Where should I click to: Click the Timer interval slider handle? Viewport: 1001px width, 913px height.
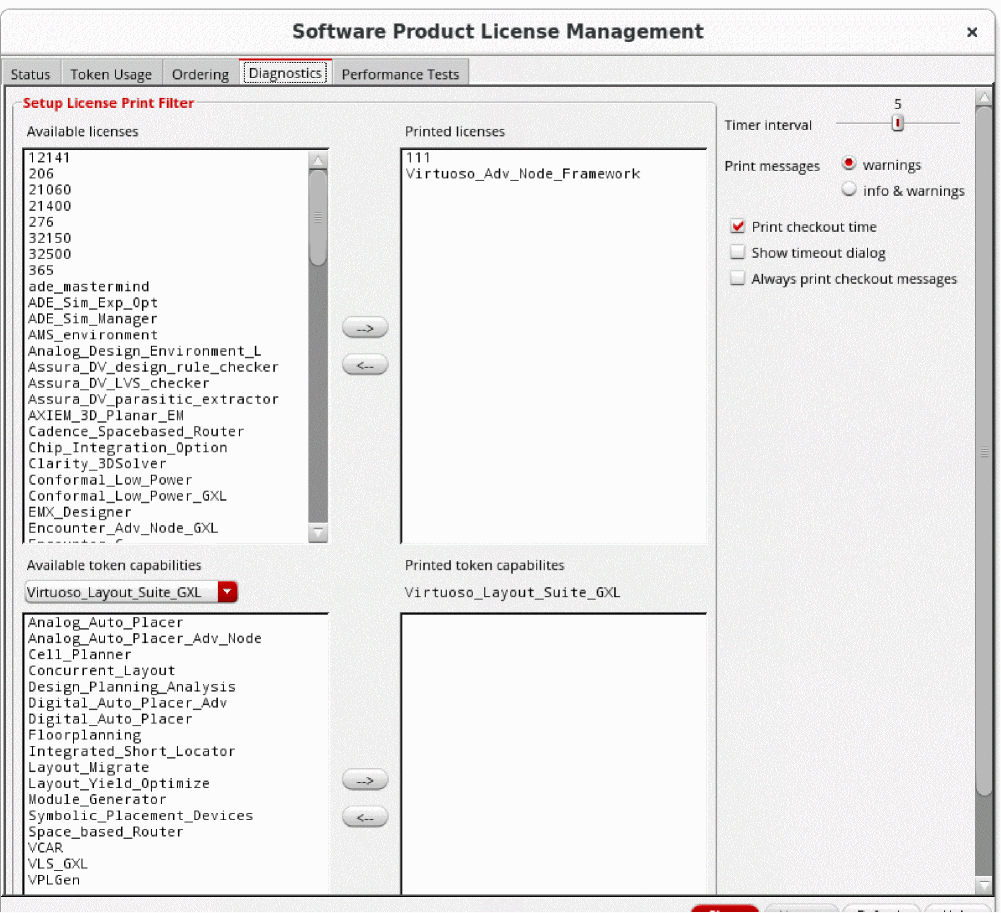(898, 123)
